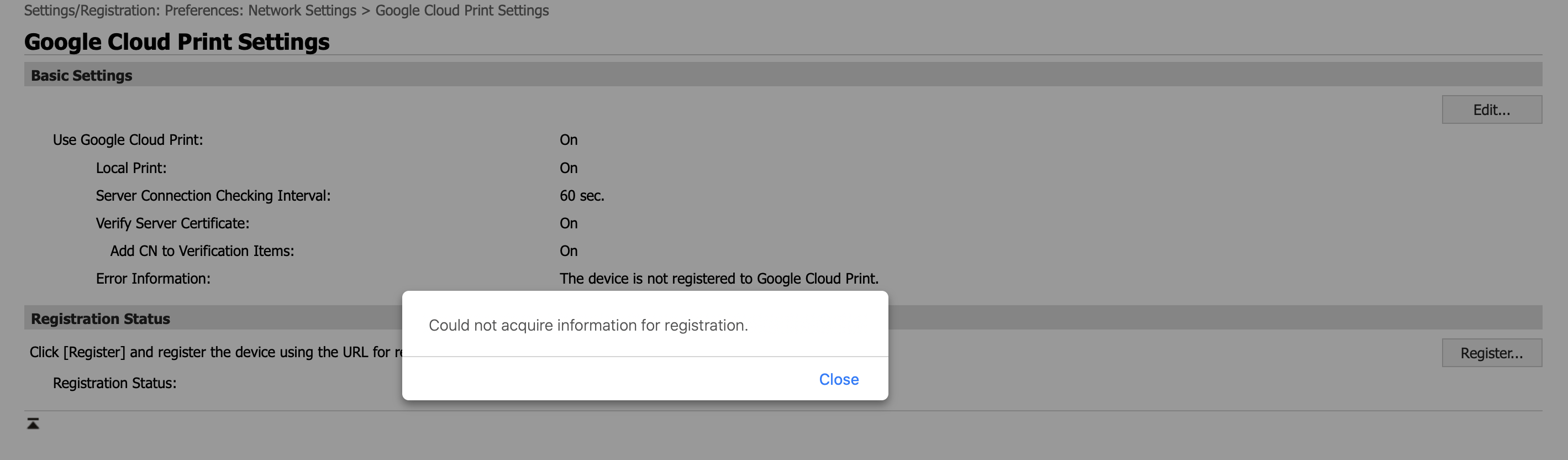
Task: Click the error message inside the dialog
Action: click(587, 325)
